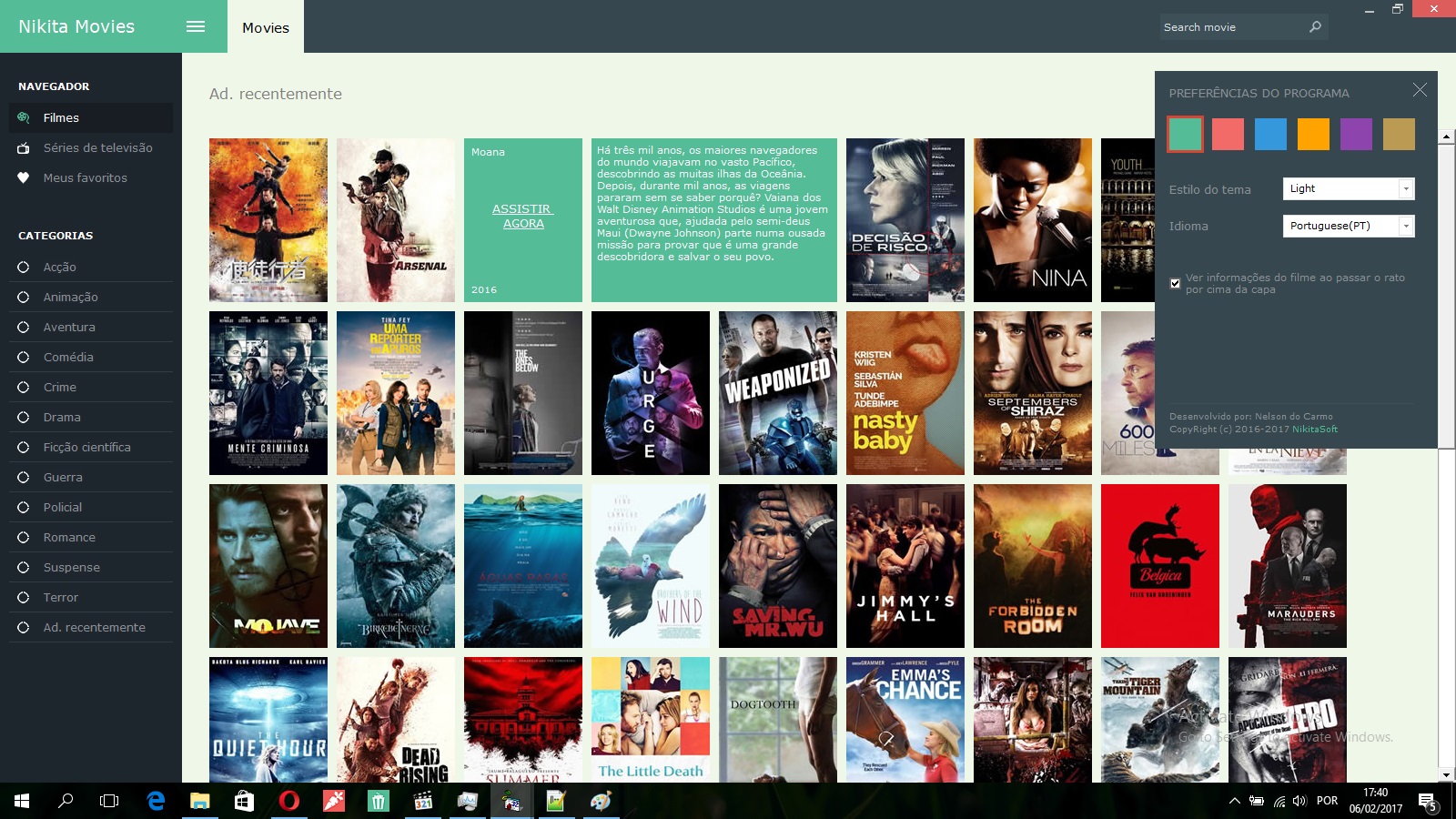Select the Comédia category
Viewport: 1456px width, 819px height.
91,357
